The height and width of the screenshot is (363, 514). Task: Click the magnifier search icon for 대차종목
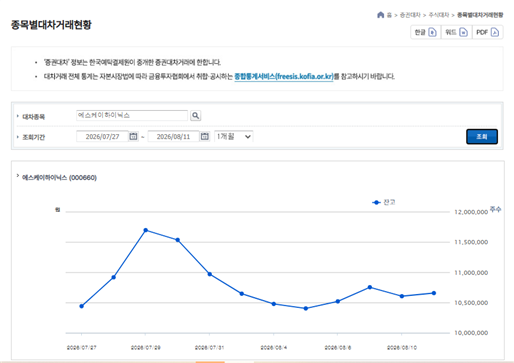pyautogui.click(x=196, y=116)
